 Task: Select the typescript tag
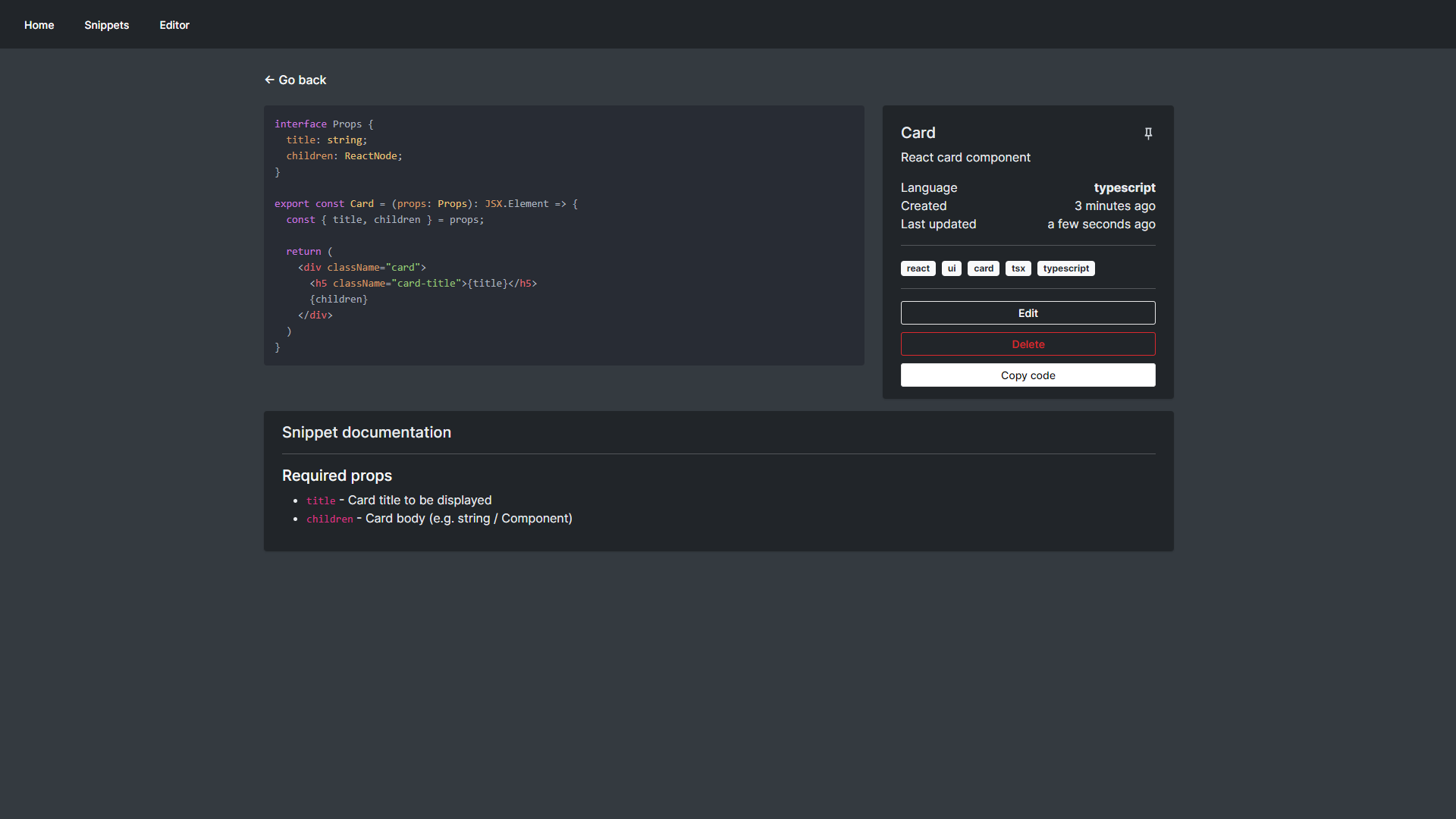[x=1065, y=268]
